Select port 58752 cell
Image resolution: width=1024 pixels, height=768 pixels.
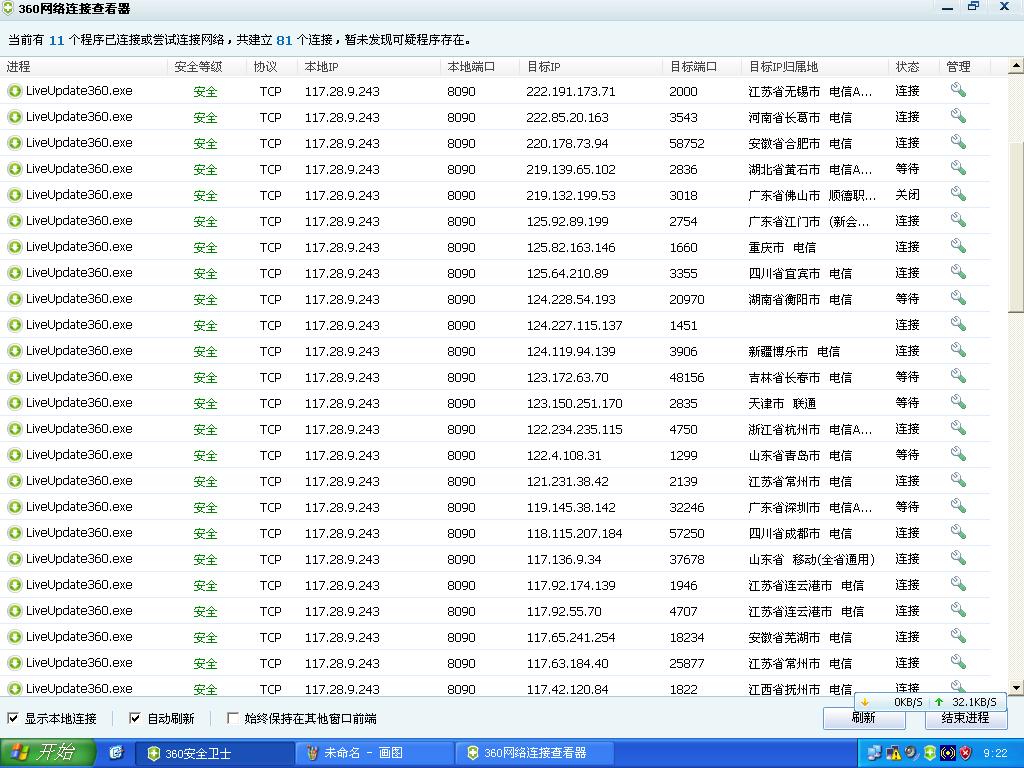coord(687,143)
